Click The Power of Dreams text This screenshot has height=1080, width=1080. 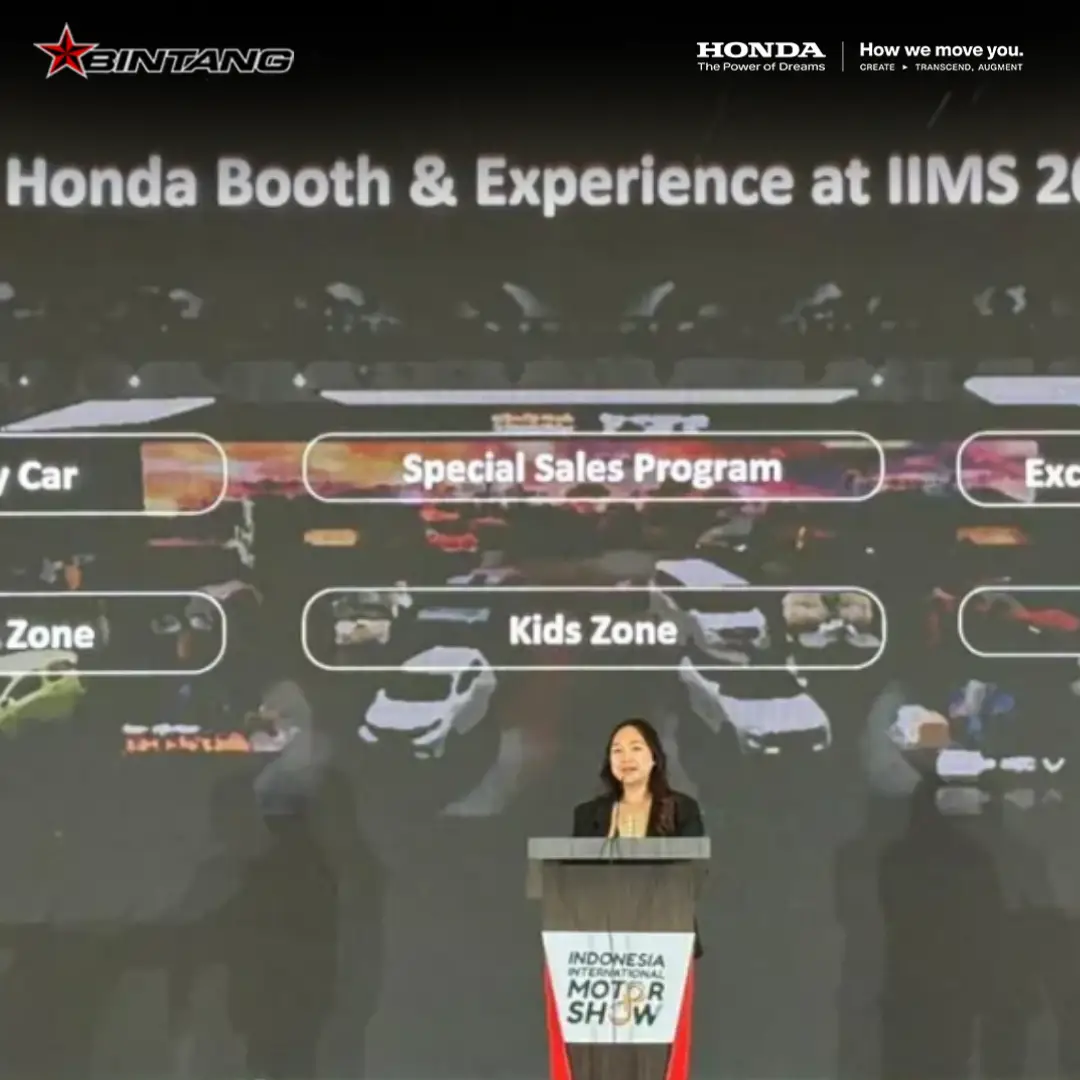[762, 64]
